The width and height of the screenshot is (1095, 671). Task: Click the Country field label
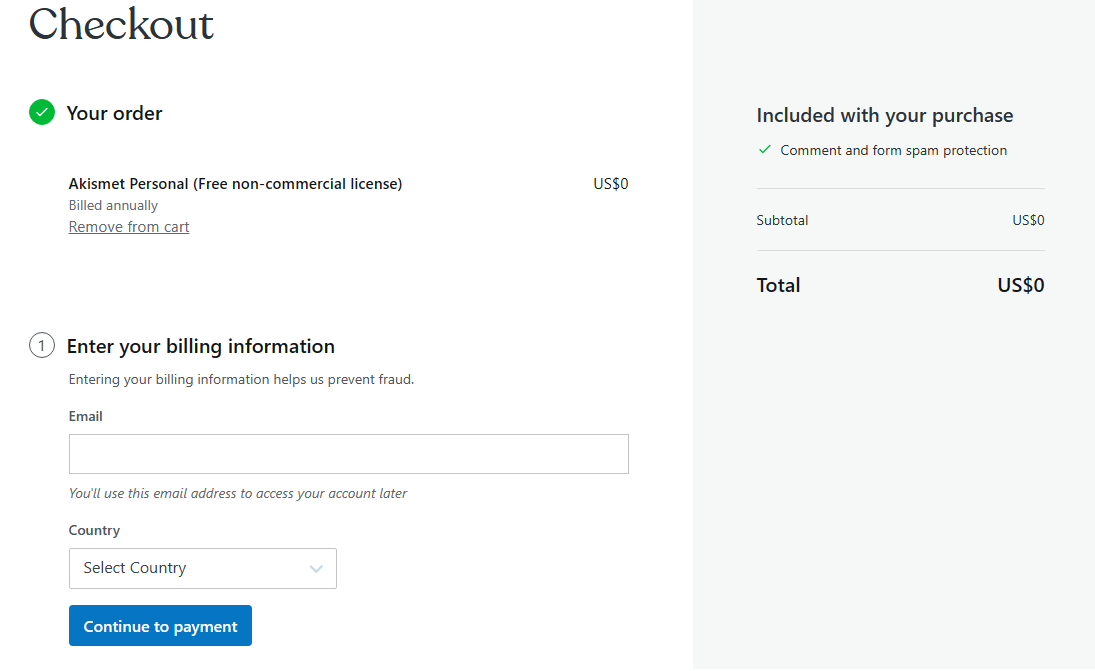pyautogui.click(x=94, y=530)
